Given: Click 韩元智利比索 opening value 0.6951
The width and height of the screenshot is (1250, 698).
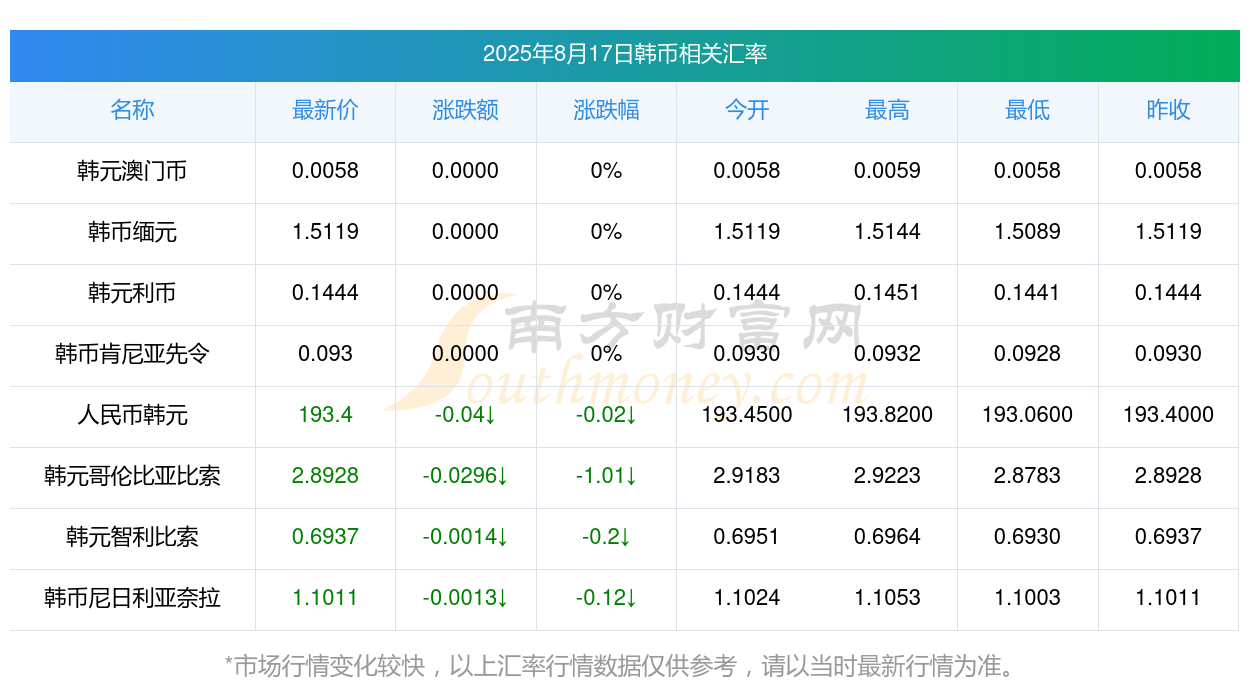Looking at the screenshot, I should [x=747, y=537].
